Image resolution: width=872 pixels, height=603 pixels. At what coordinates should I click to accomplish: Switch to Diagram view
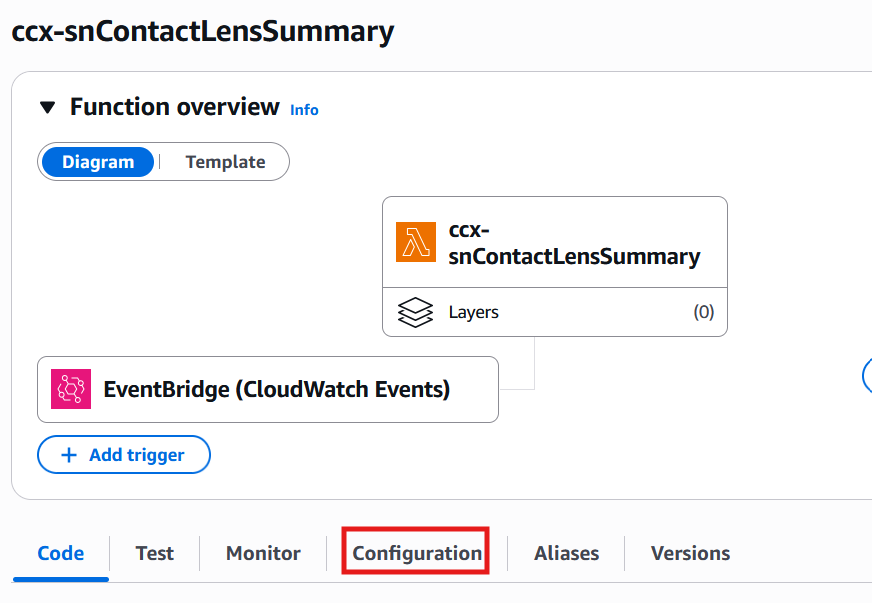98,162
